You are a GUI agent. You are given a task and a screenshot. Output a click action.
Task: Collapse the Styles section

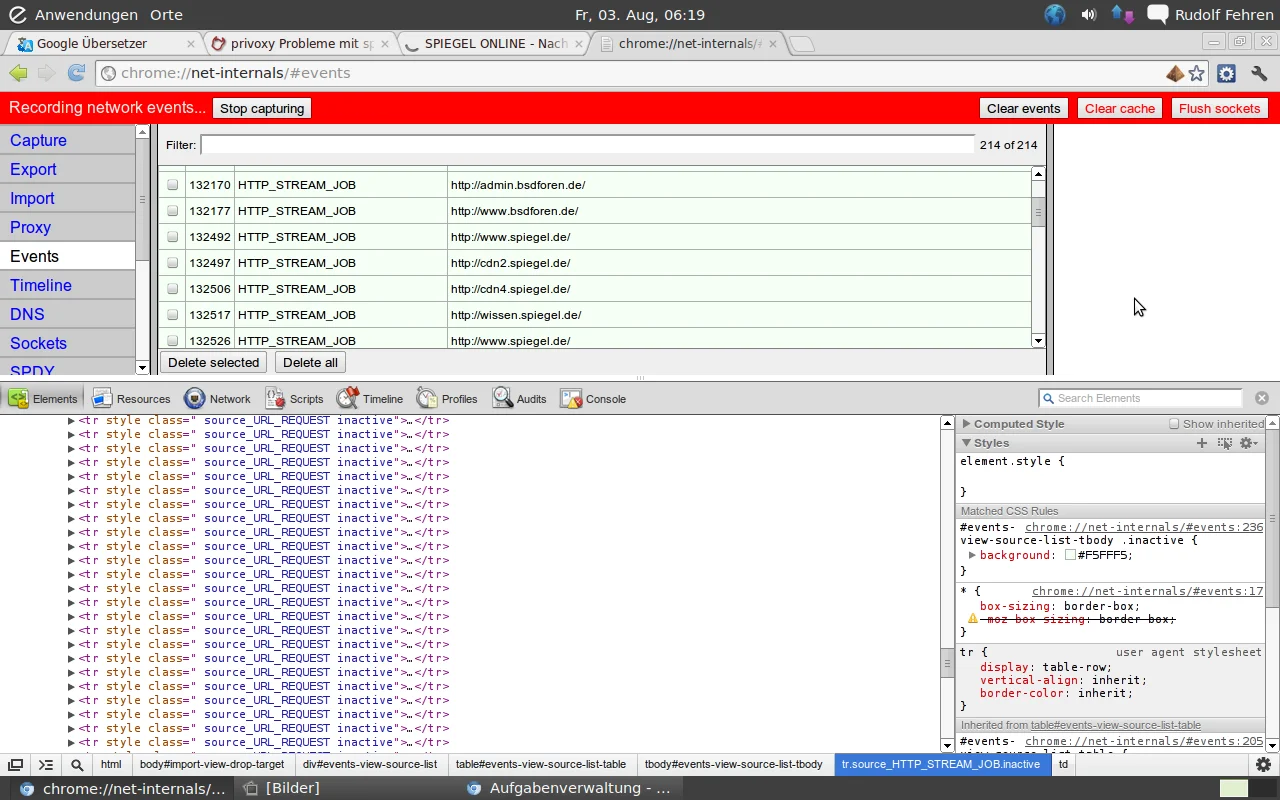[966, 443]
